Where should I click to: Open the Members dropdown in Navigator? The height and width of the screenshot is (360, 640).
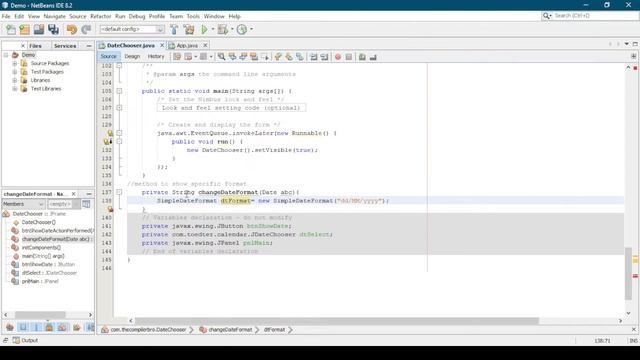(23, 204)
